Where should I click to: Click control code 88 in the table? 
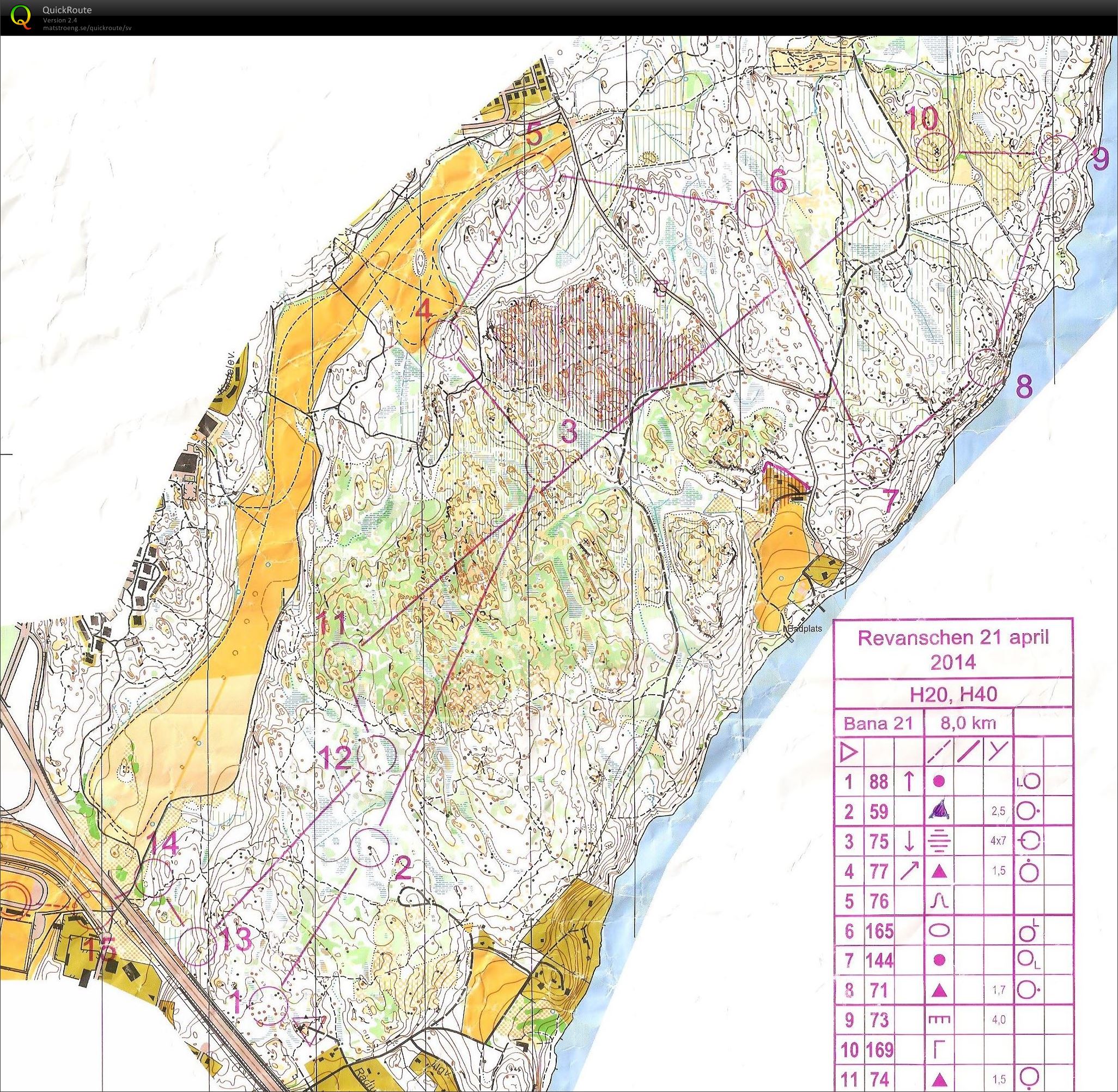(879, 782)
